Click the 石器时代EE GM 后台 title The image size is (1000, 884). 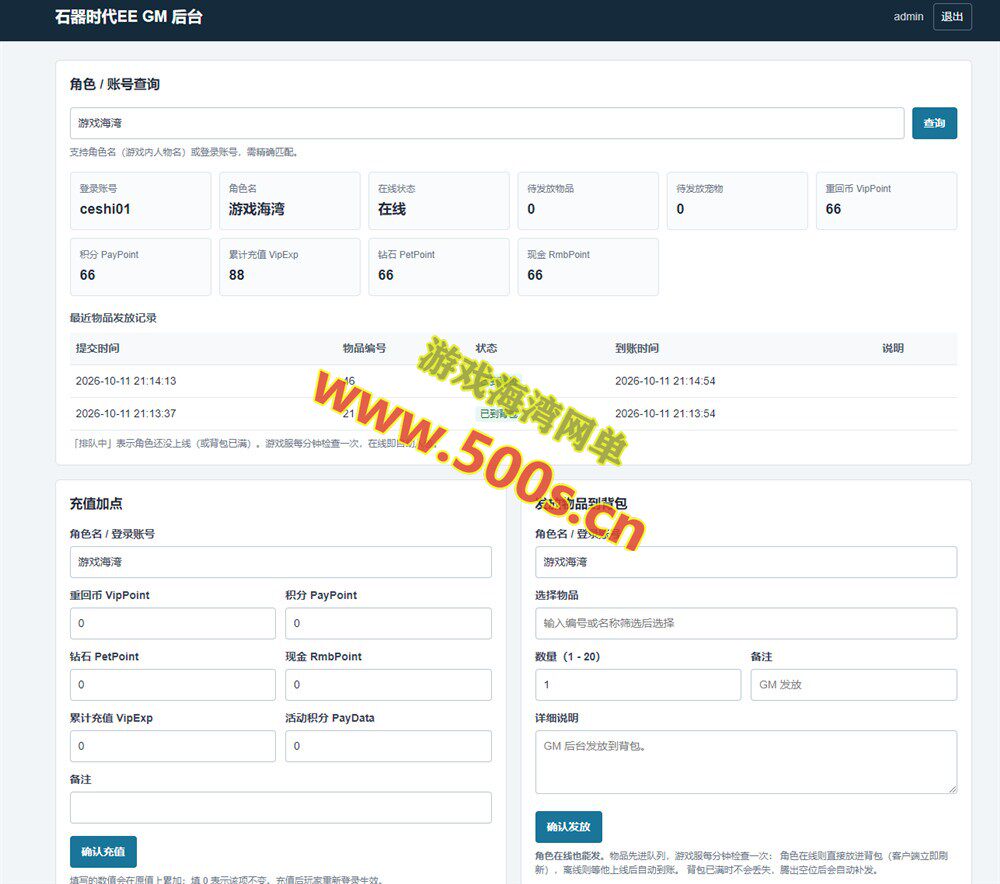pos(129,17)
